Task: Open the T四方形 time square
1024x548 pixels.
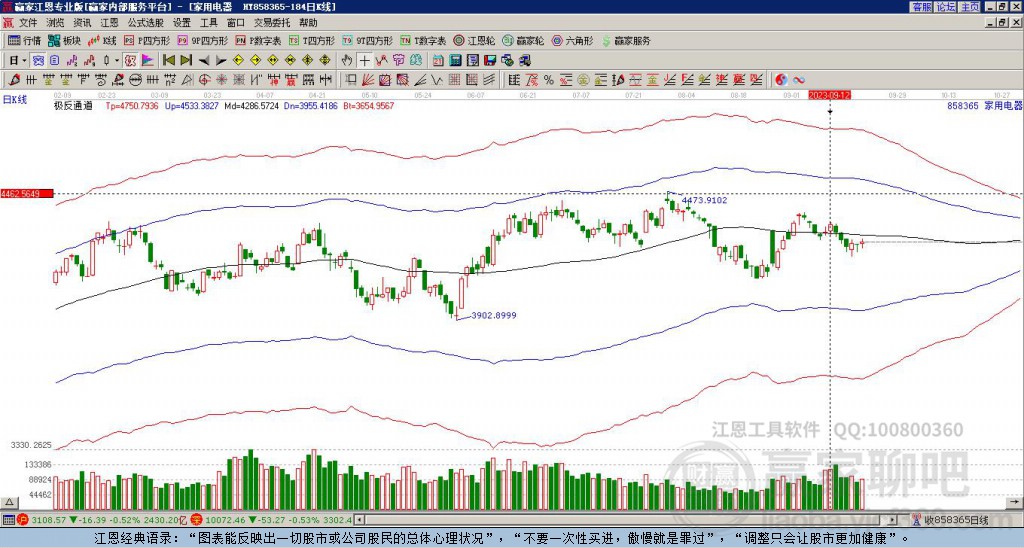Action: click(312, 40)
